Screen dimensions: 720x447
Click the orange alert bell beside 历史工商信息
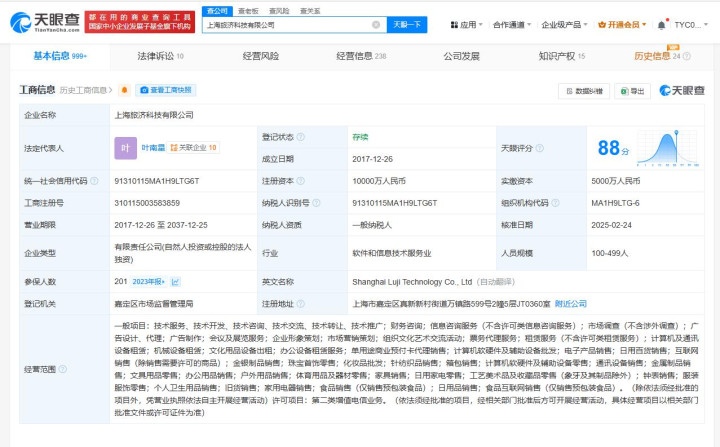coord(124,90)
